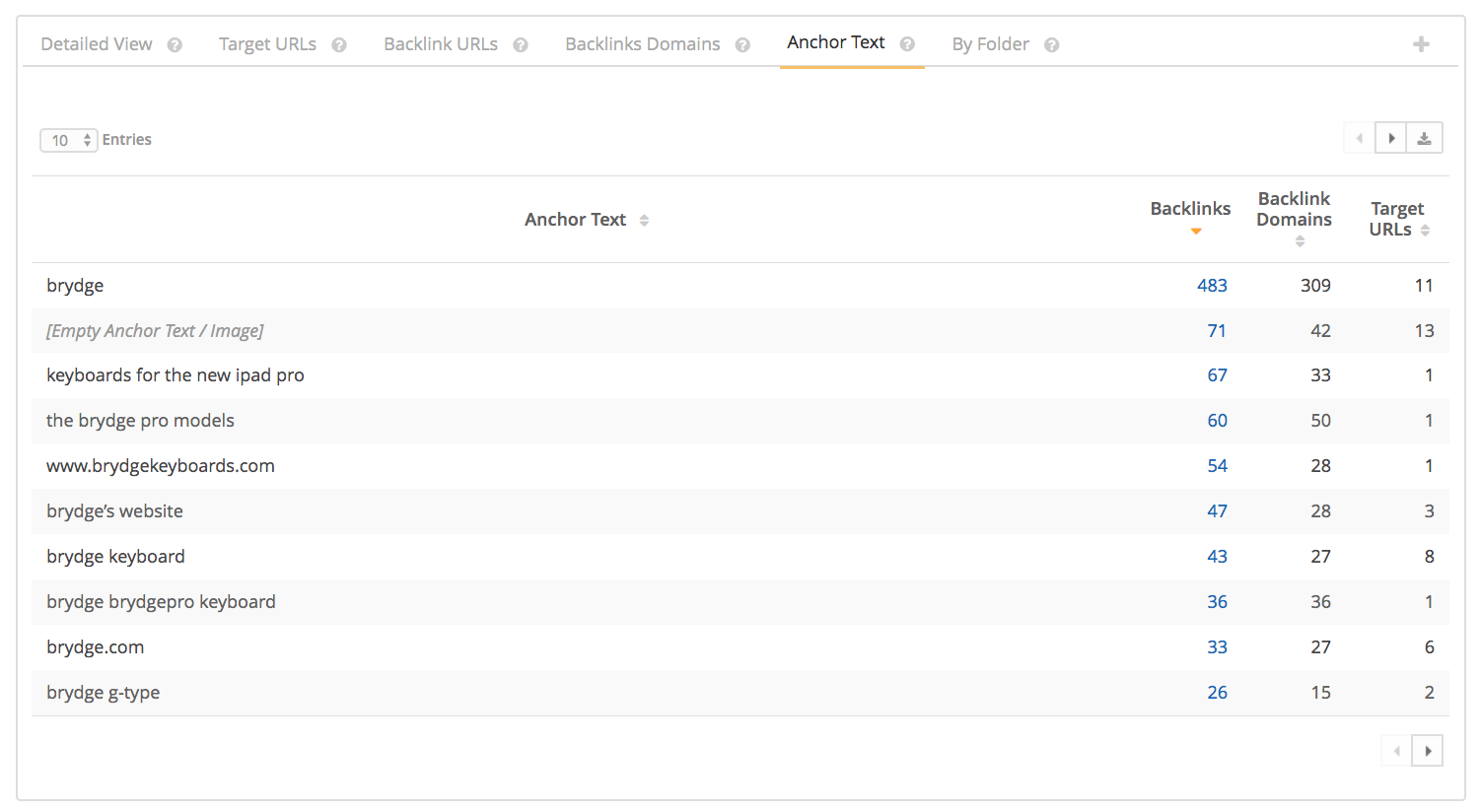Select 'brydge g-type' anchor text
This screenshot has width=1481, height=812.
103,693
